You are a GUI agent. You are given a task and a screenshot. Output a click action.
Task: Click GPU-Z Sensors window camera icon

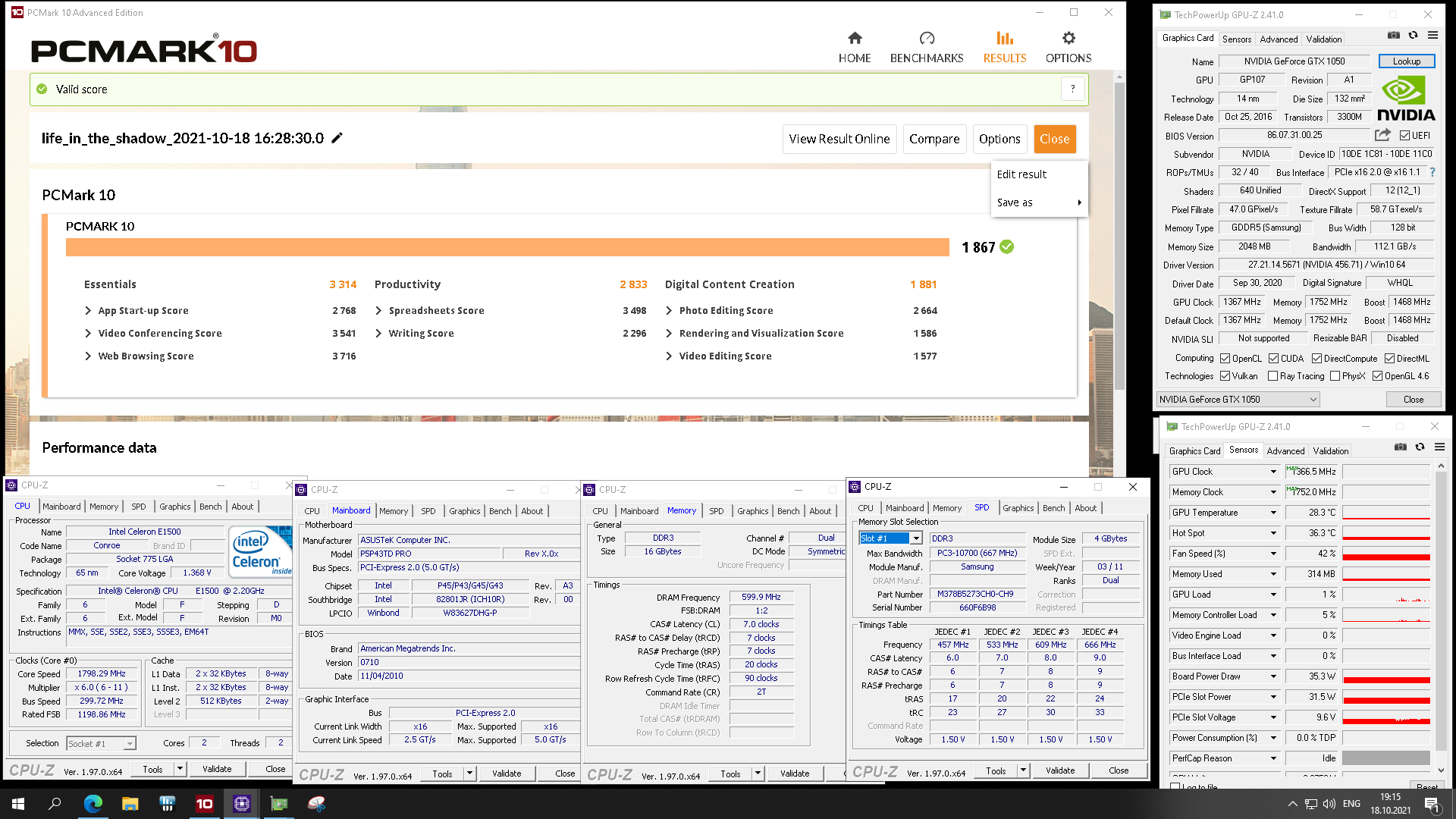(x=1401, y=447)
